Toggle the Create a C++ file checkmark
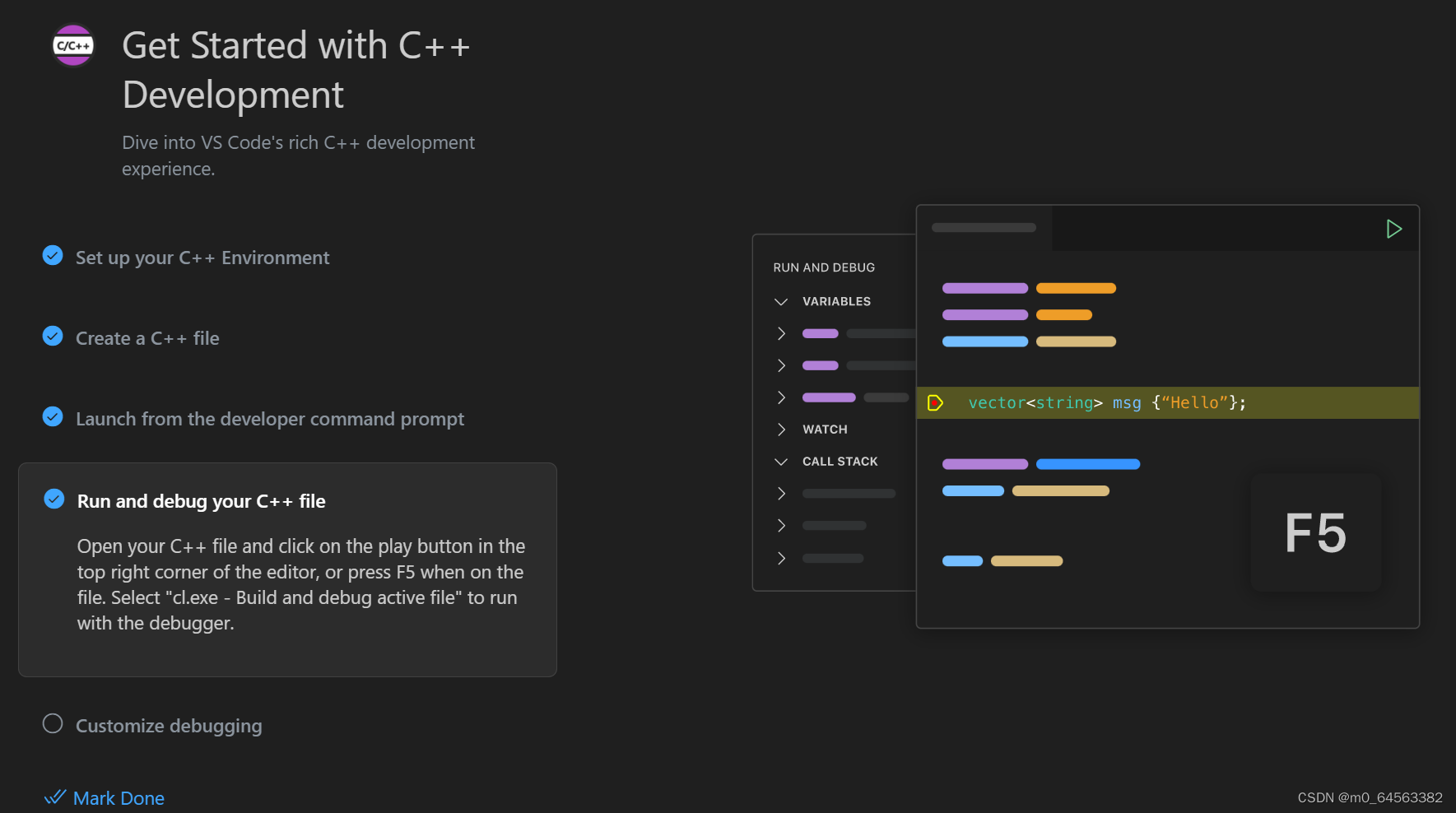The width and height of the screenshot is (1456, 813). [x=53, y=337]
